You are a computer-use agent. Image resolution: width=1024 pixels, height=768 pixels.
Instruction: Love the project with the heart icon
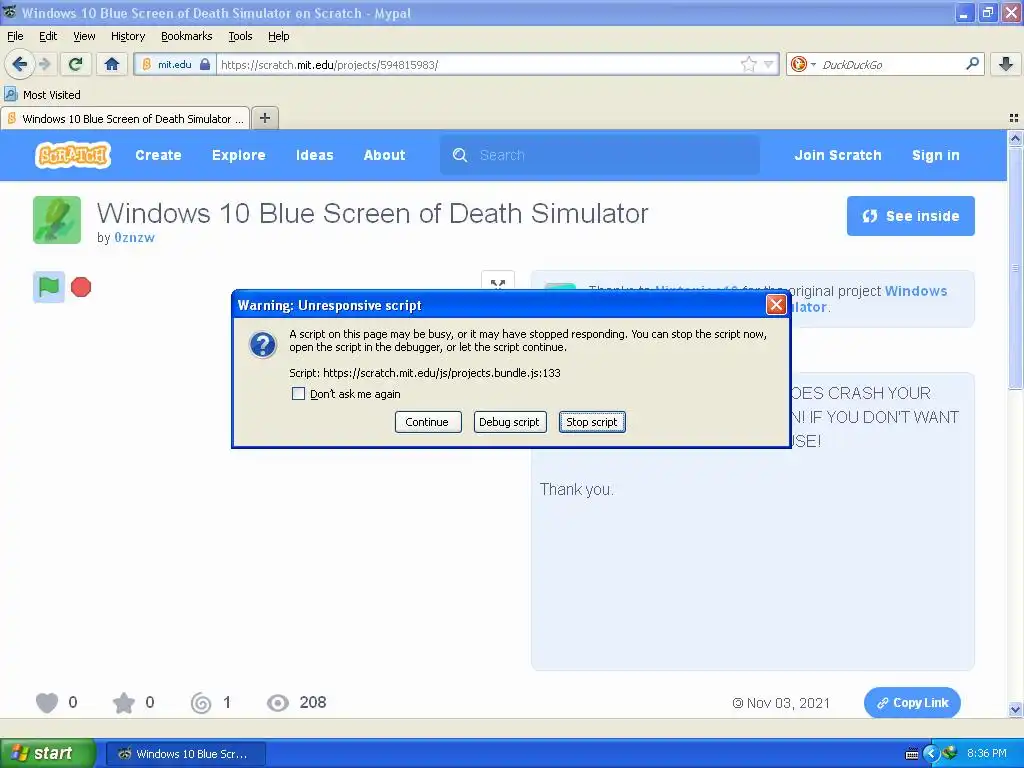tap(46, 703)
